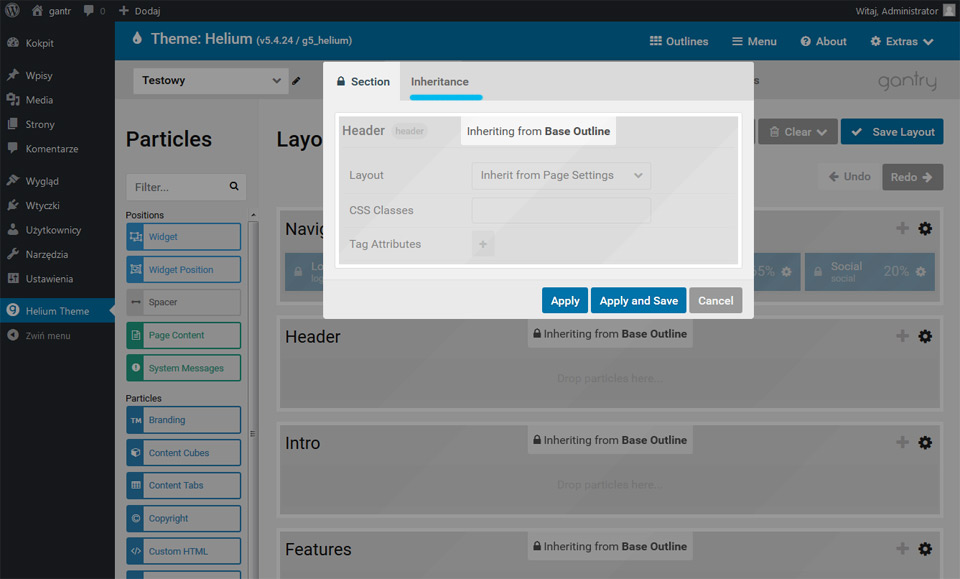Viewport: 960px width, 579px height.
Task: Open the WordPress logo menu
Action: coord(12,10)
